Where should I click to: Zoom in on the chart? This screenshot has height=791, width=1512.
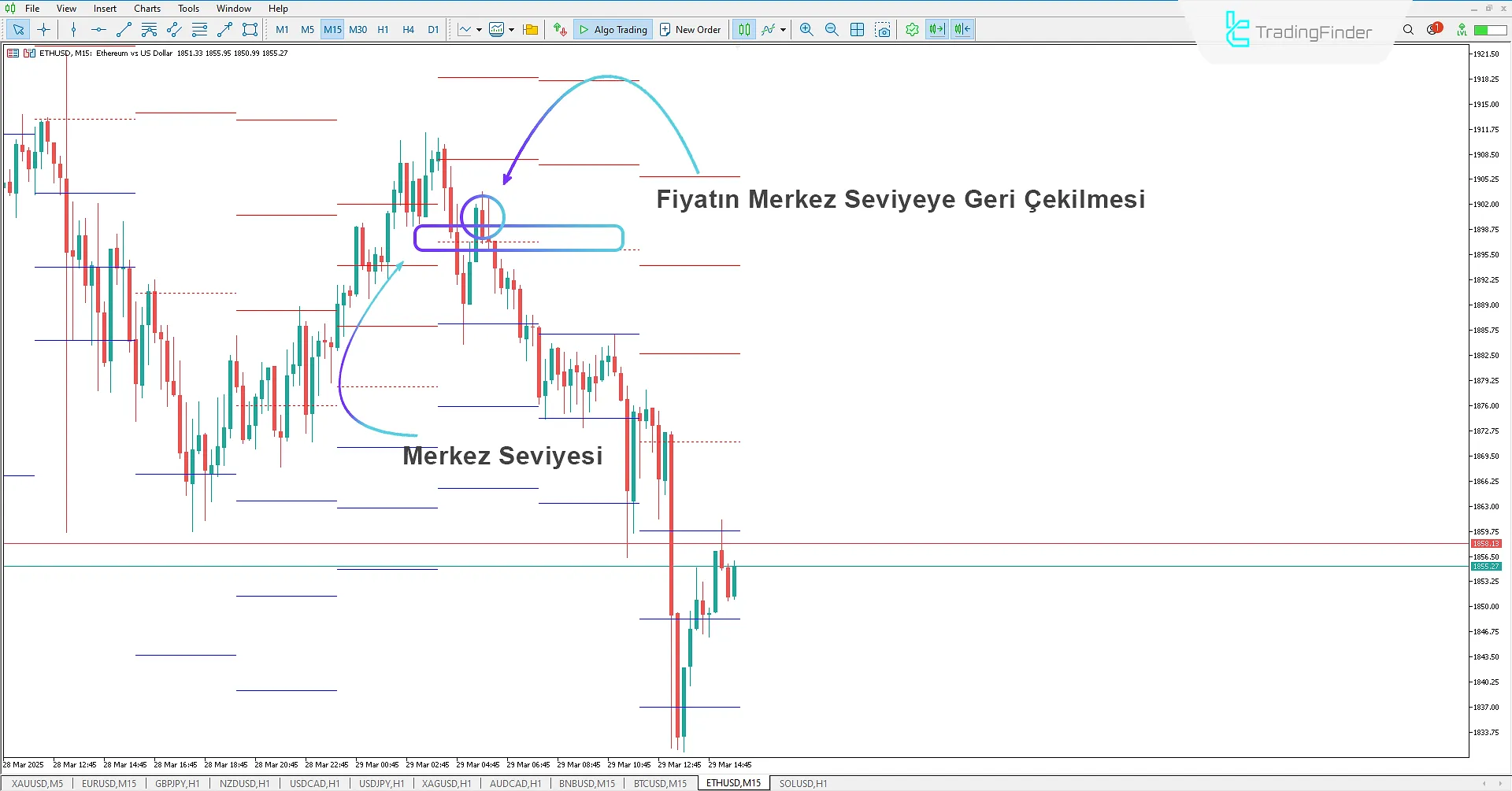tap(806, 30)
